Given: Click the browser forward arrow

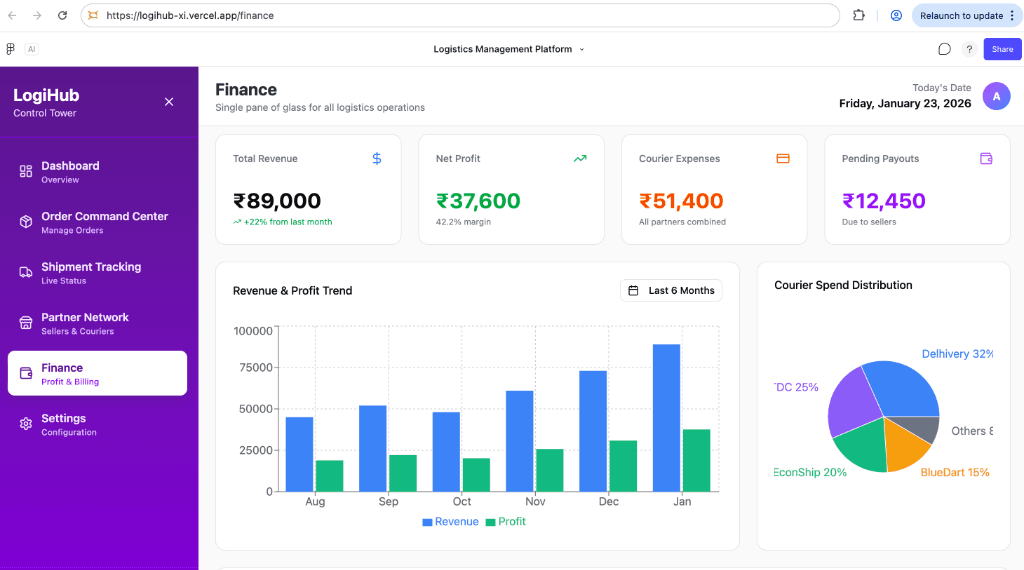Looking at the screenshot, I should pos(37,16).
